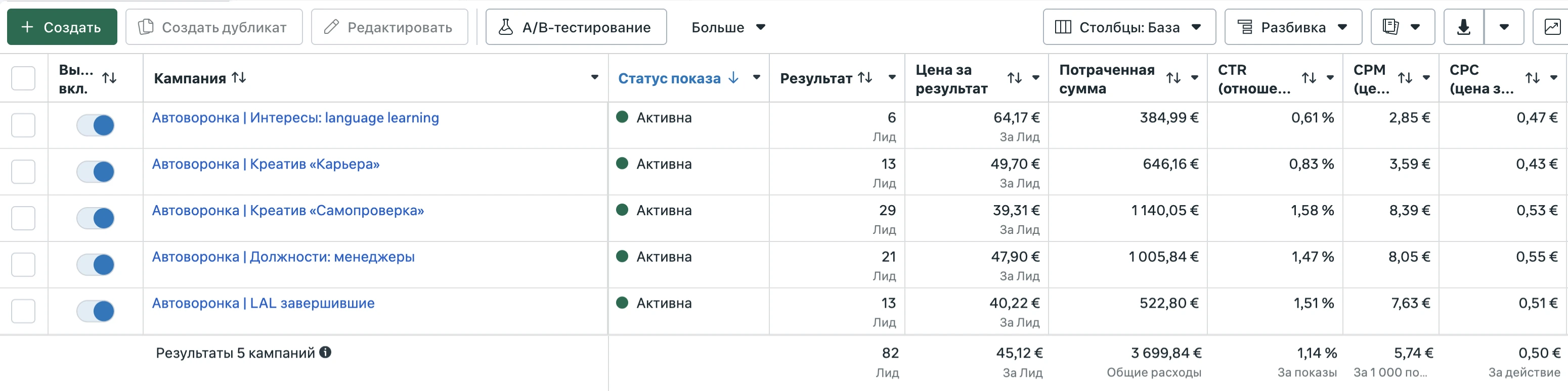Open CPC column dropdown arrow

coord(1553,78)
